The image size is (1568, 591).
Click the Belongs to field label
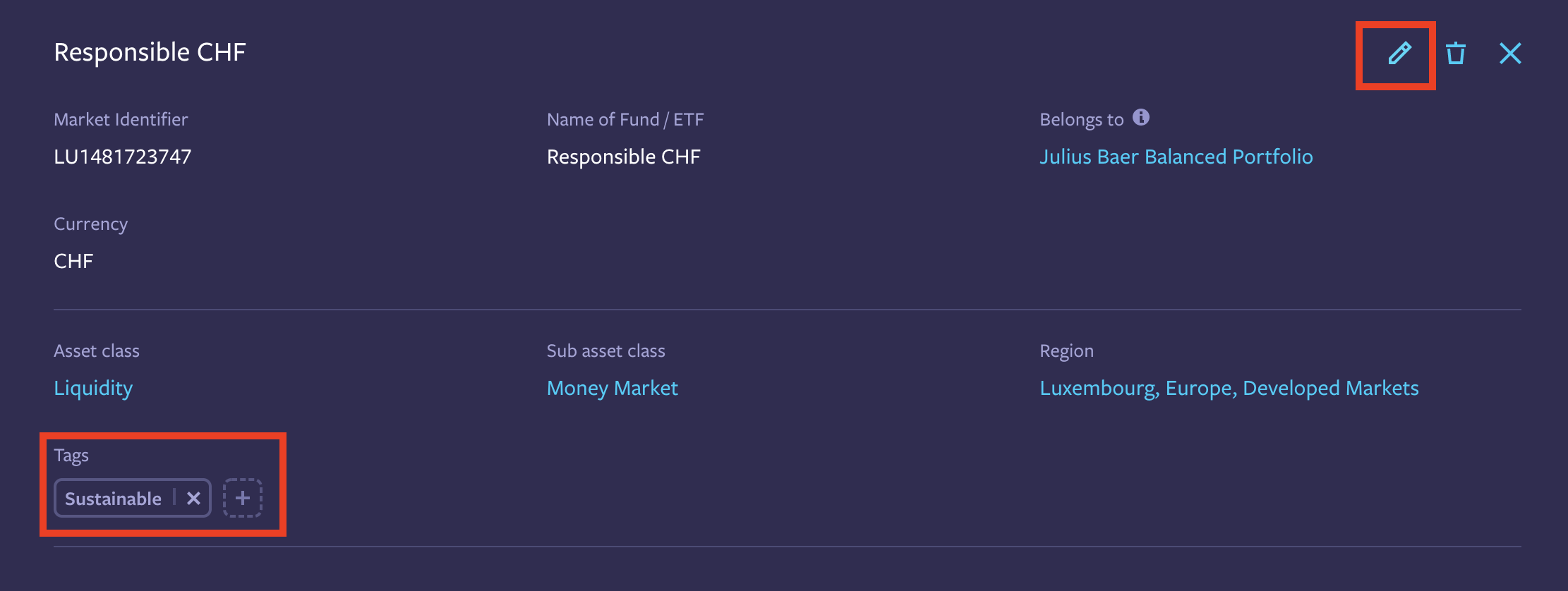tap(1081, 120)
